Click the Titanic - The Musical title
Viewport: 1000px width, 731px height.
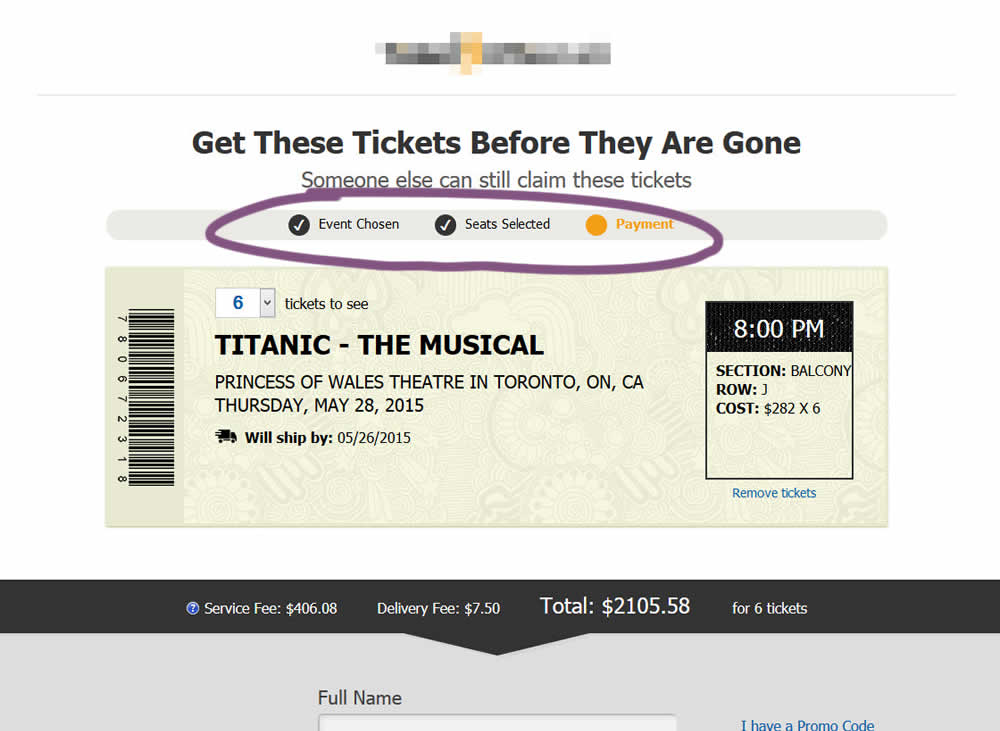tap(379, 346)
